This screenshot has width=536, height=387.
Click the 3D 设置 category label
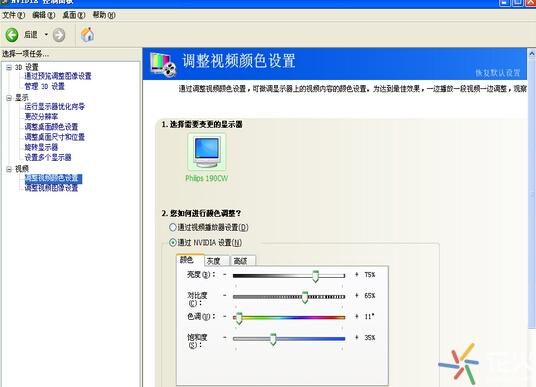click(x=27, y=67)
